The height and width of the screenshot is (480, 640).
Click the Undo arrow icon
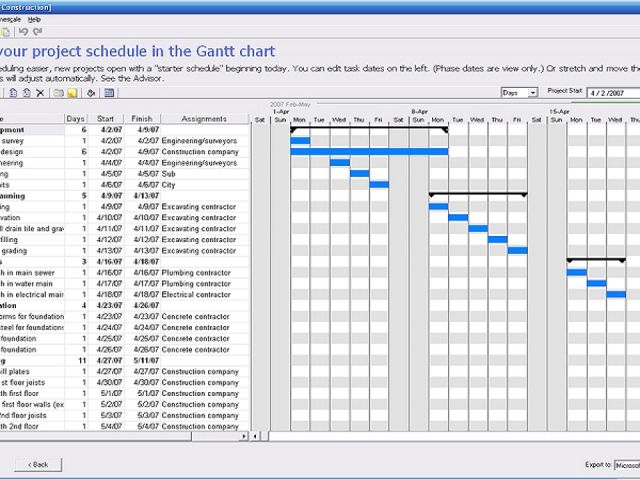[x=23, y=31]
